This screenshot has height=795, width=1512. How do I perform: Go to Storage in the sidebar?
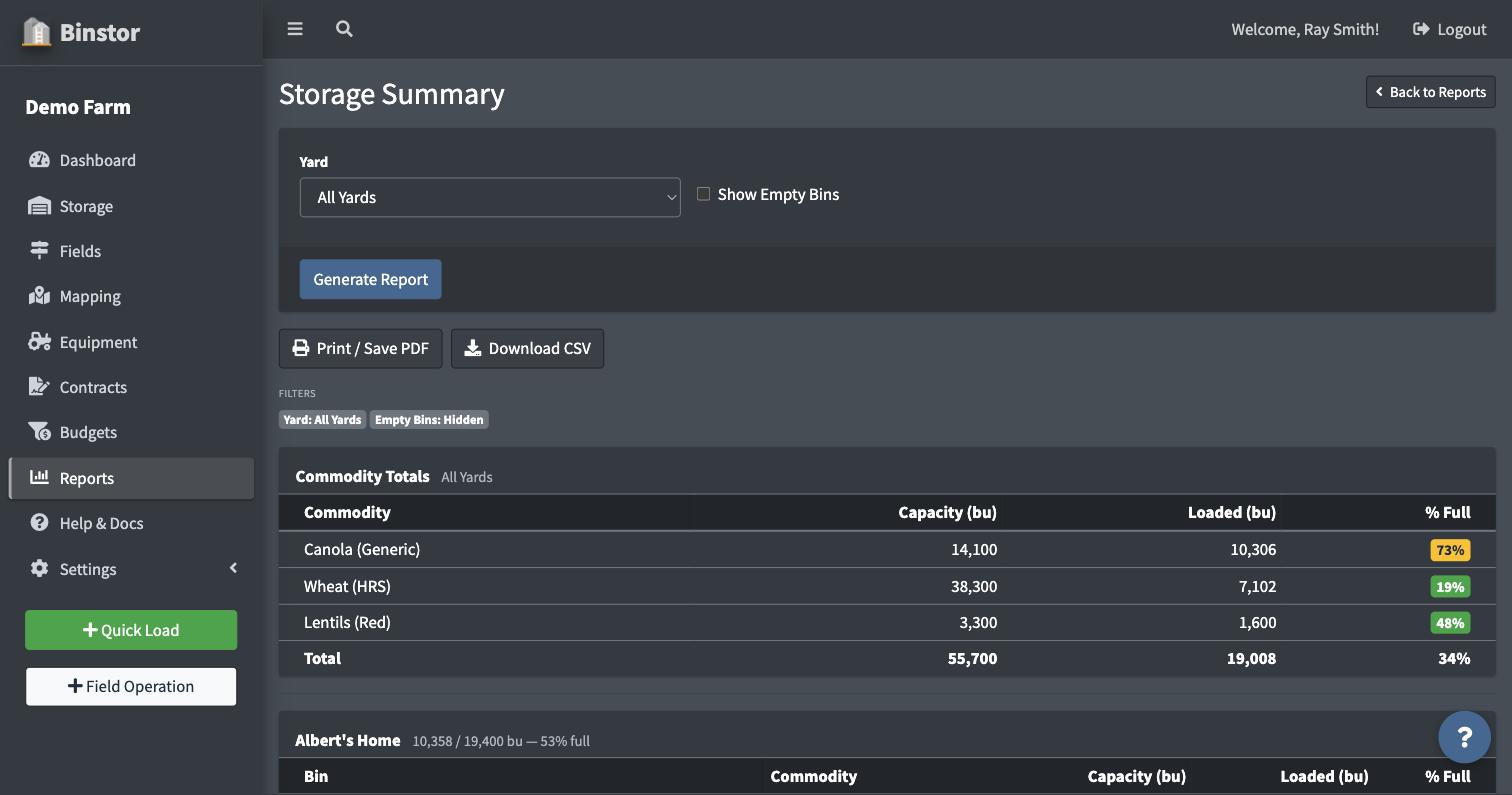[x=131, y=206]
